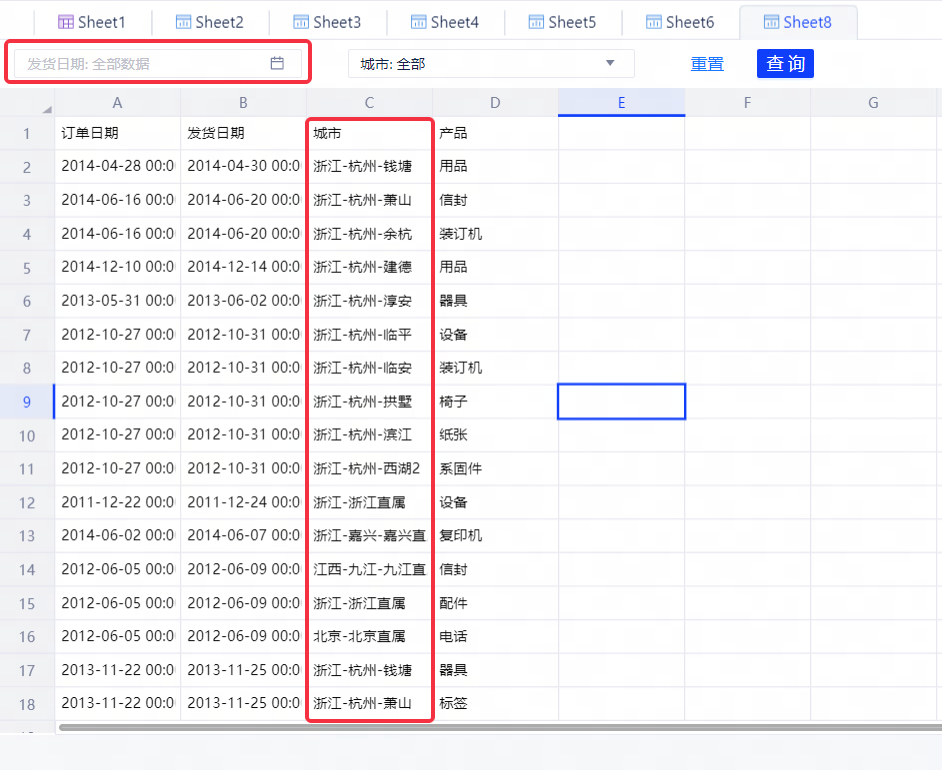Open the calendar icon in 发货日期 field
Image resolution: width=942 pixels, height=770 pixels.
[277, 63]
